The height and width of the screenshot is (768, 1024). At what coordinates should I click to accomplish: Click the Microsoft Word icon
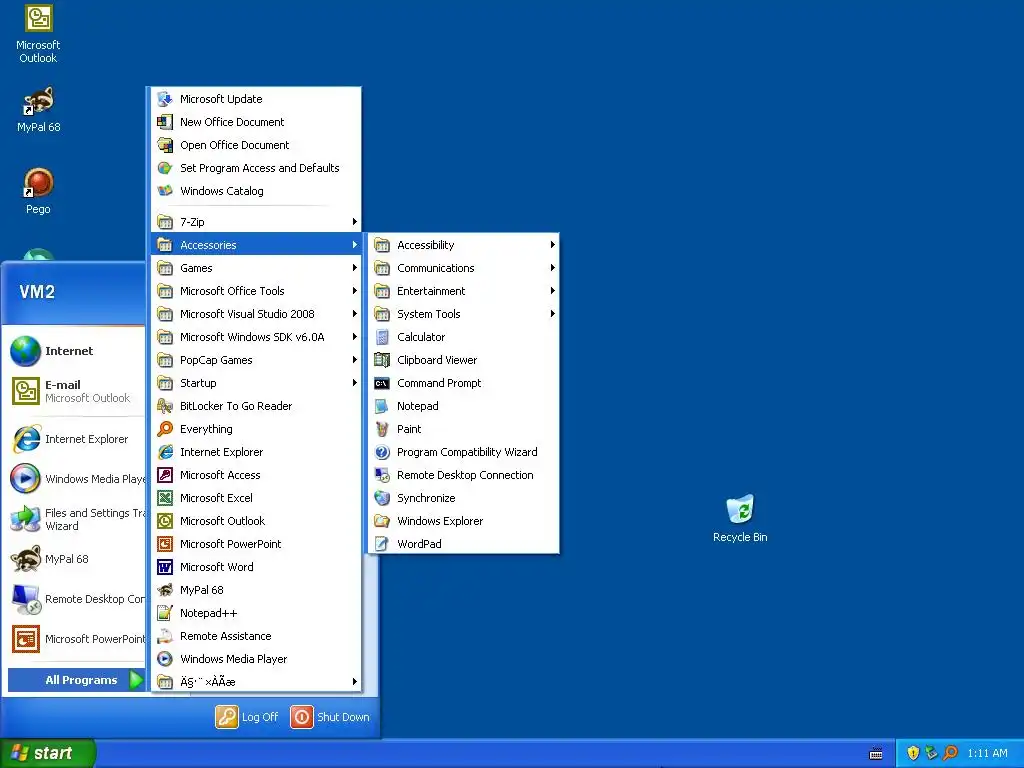coord(165,567)
